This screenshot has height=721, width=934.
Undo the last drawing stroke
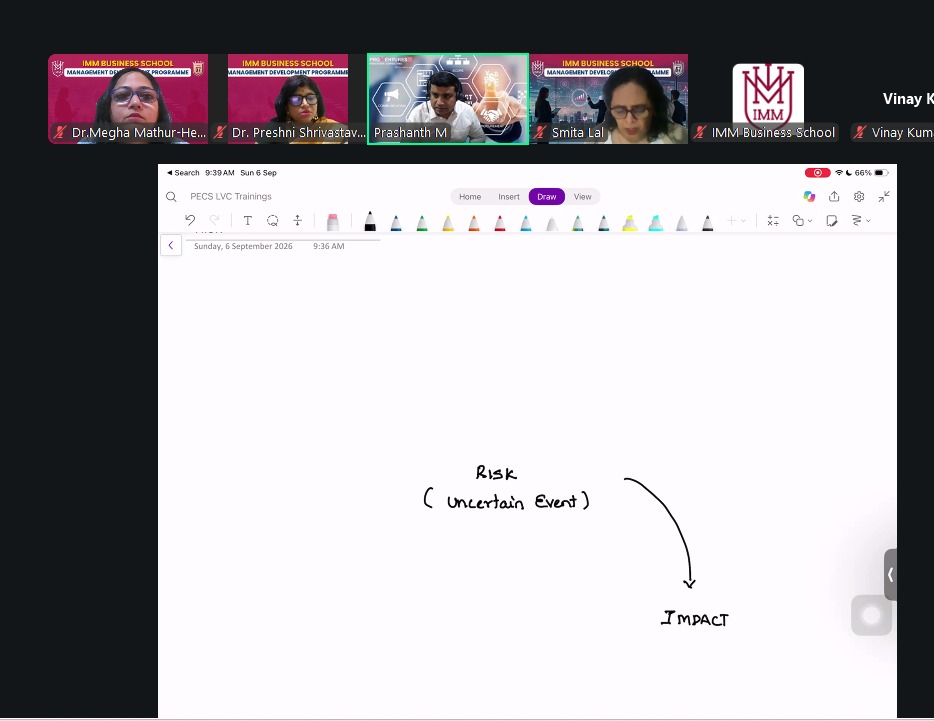tap(190, 220)
